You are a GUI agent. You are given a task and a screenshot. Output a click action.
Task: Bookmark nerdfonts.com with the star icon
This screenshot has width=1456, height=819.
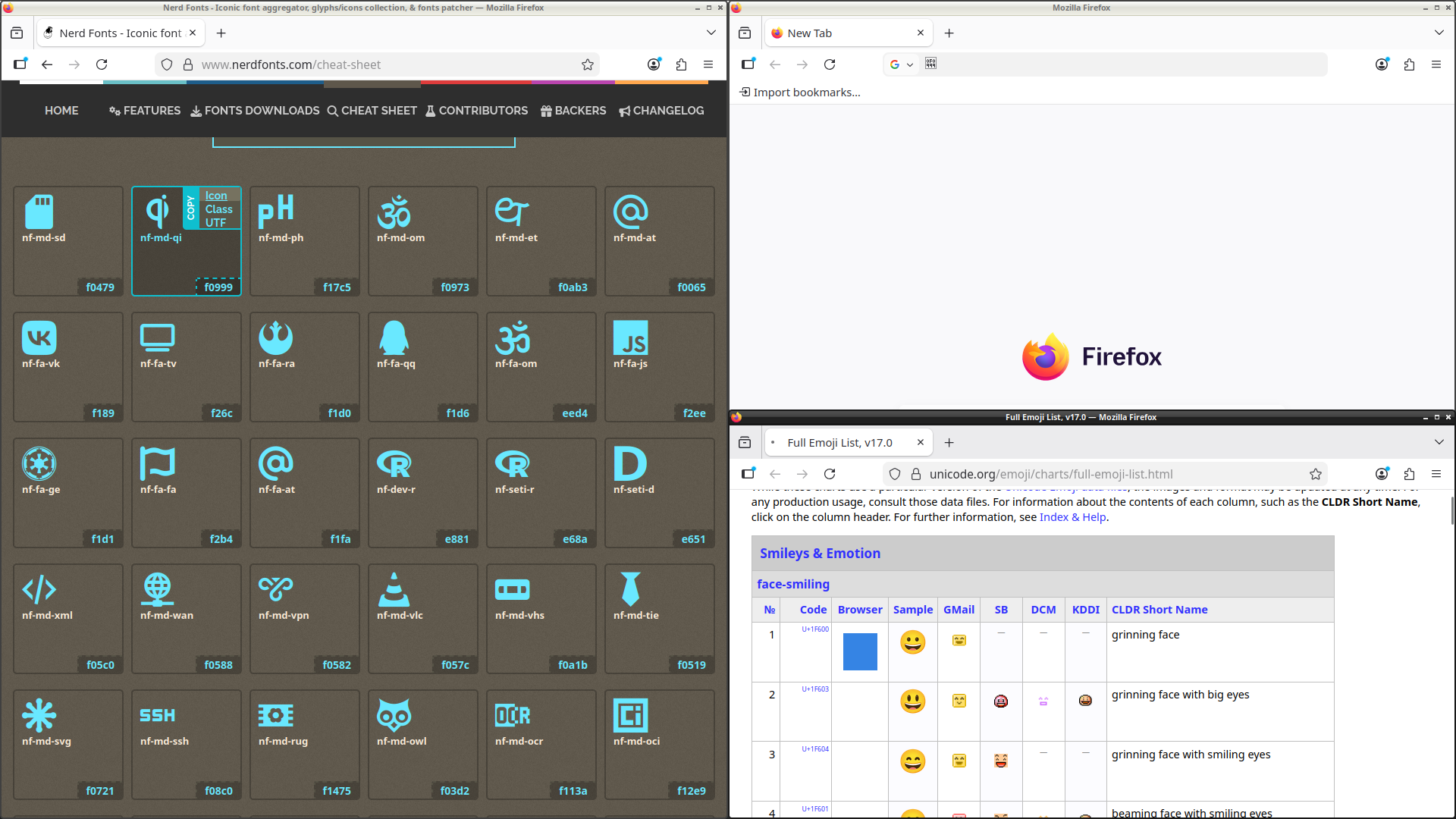[587, 64]
